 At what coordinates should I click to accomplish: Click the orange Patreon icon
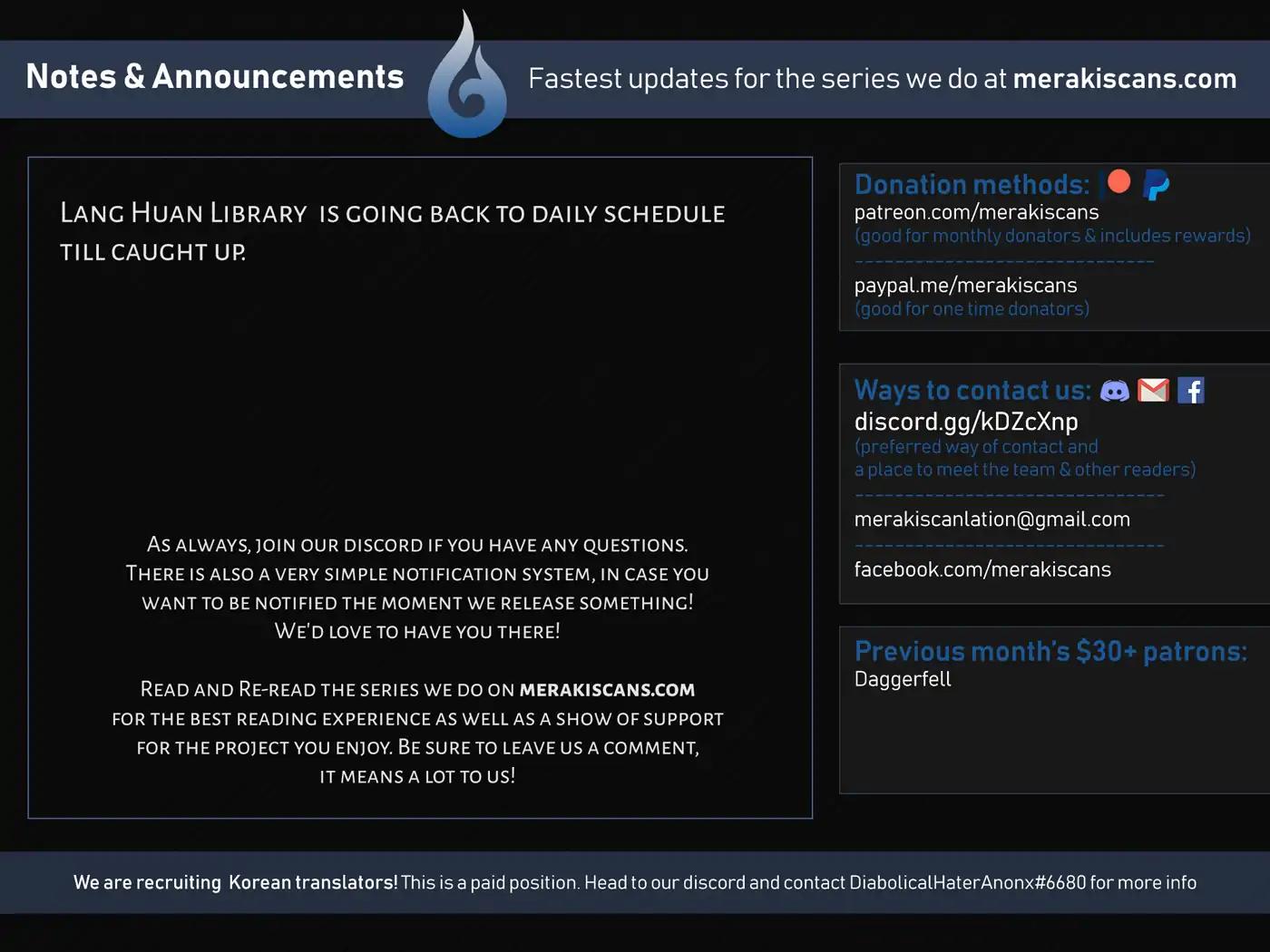click(1119, 182)
